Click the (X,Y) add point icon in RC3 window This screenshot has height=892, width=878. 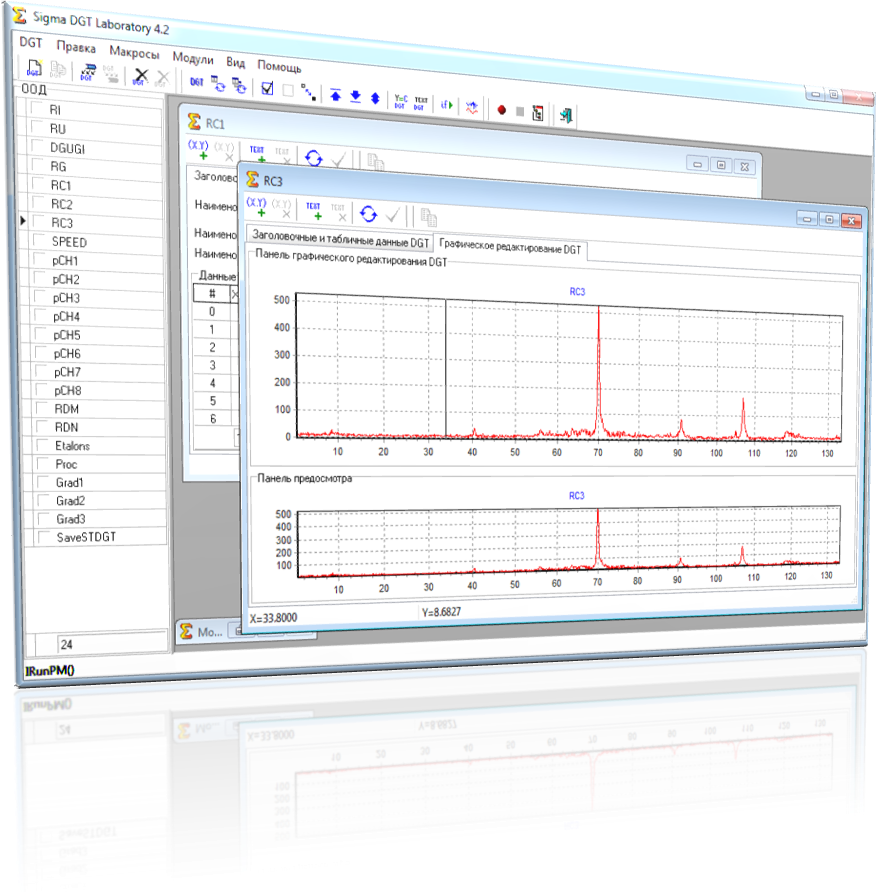256,207
